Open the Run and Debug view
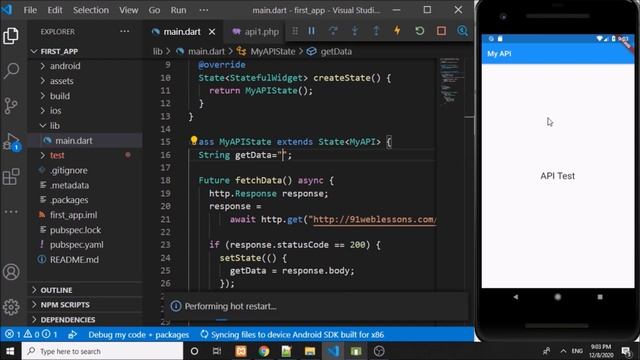Viewport: 640px width, 360px height. tap(11, 141)
